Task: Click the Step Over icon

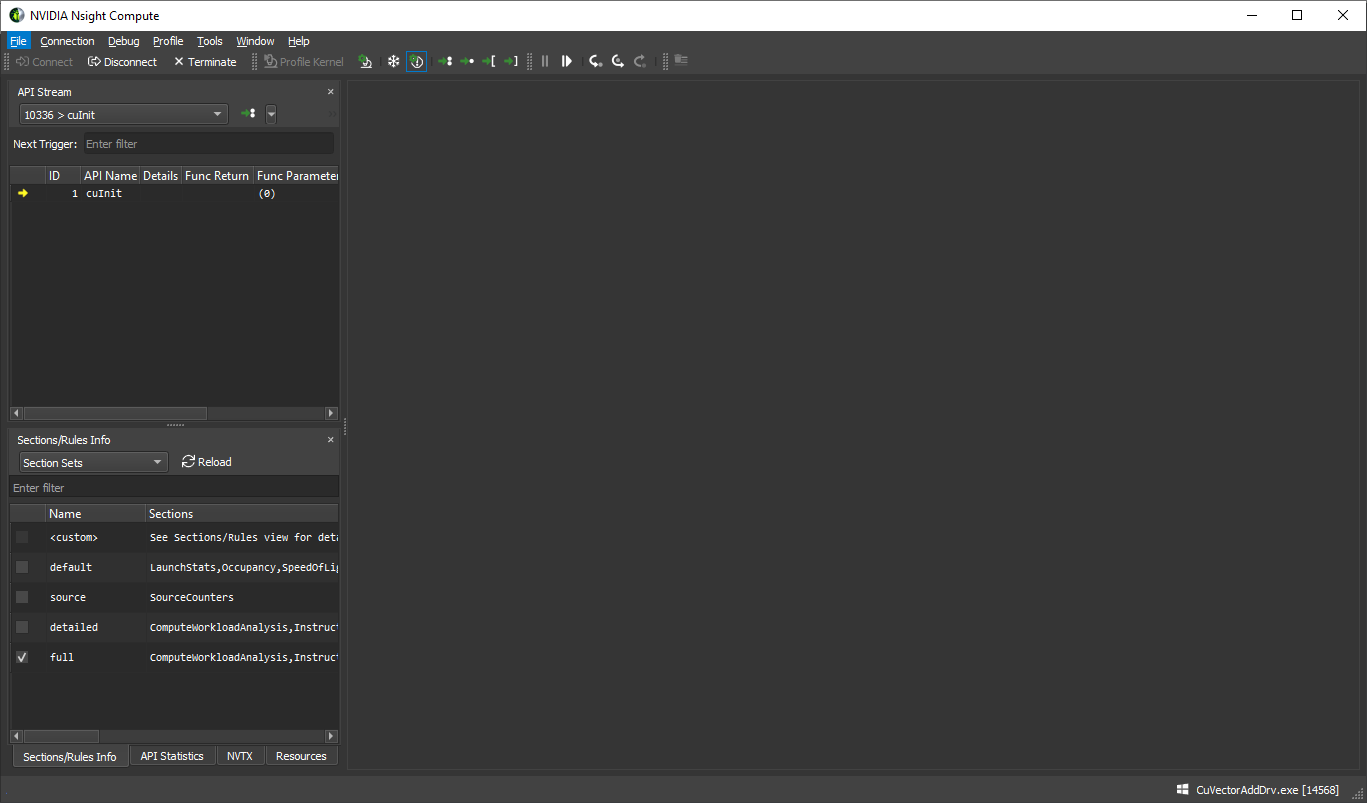Action: (x=618, y=62)
